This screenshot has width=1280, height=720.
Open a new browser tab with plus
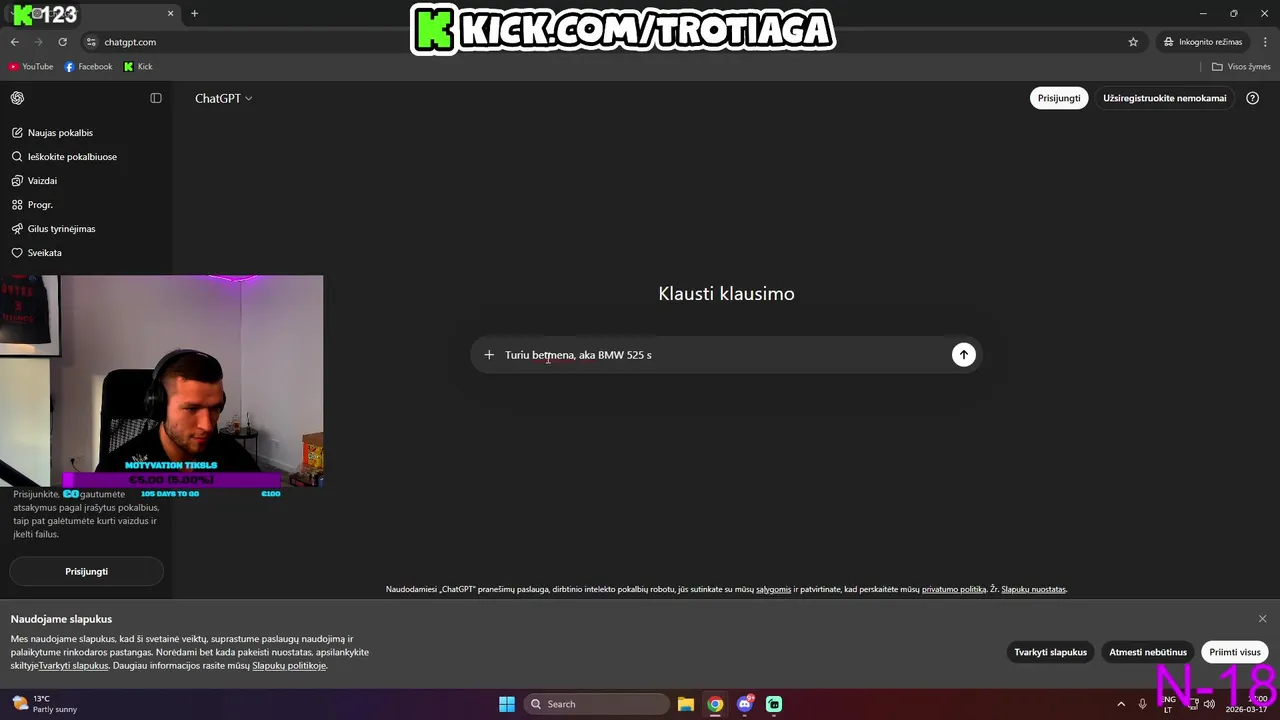coord(194,13)
